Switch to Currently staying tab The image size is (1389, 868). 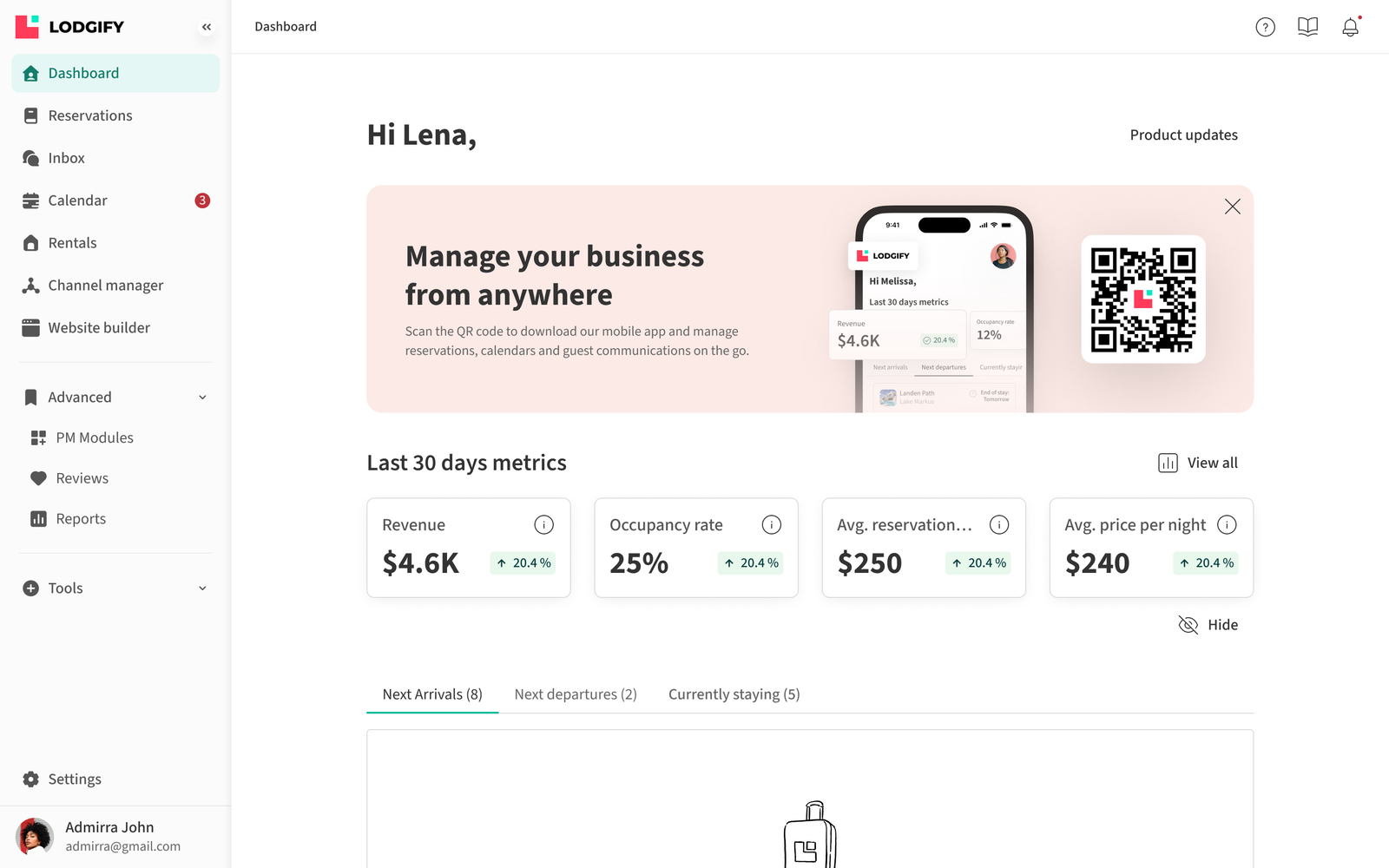pyautogui.click(x=734, y=694)
